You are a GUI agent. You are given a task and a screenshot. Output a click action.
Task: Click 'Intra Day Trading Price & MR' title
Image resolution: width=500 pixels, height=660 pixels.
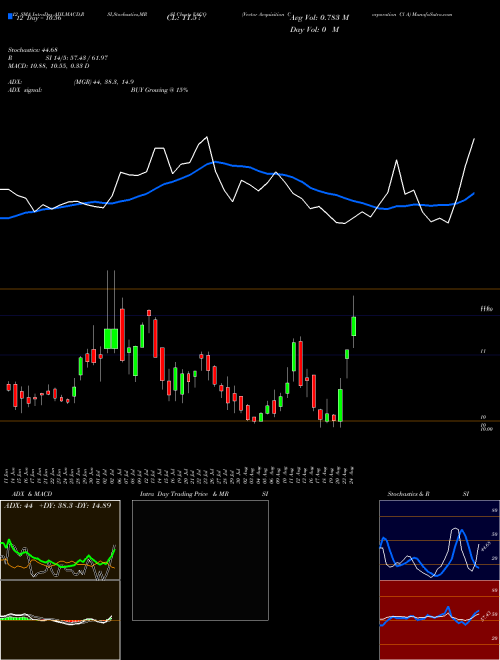(x=184, y=494)
